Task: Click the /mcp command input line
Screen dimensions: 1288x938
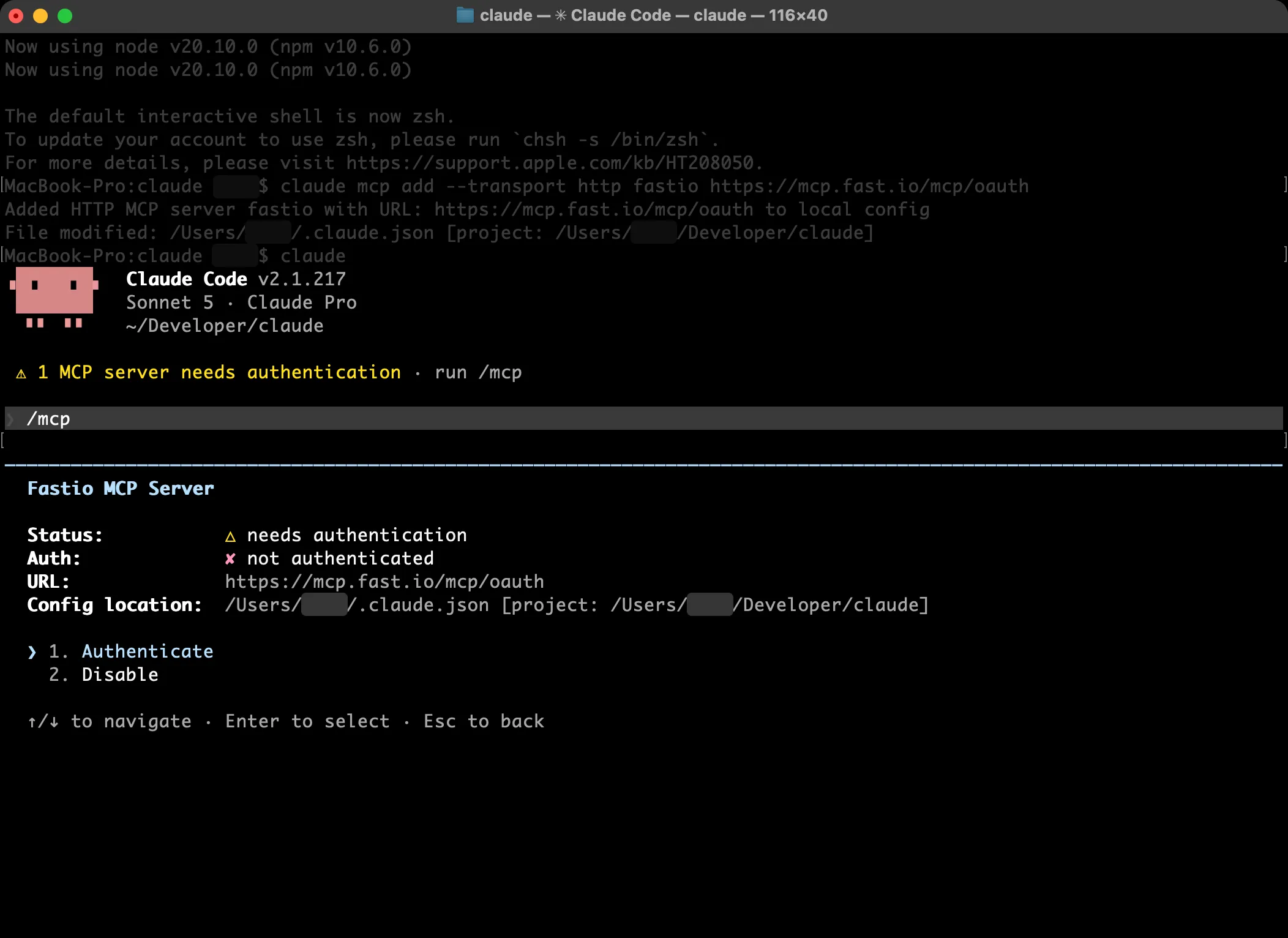Action: pyautogui.click(x=643, y=419)
